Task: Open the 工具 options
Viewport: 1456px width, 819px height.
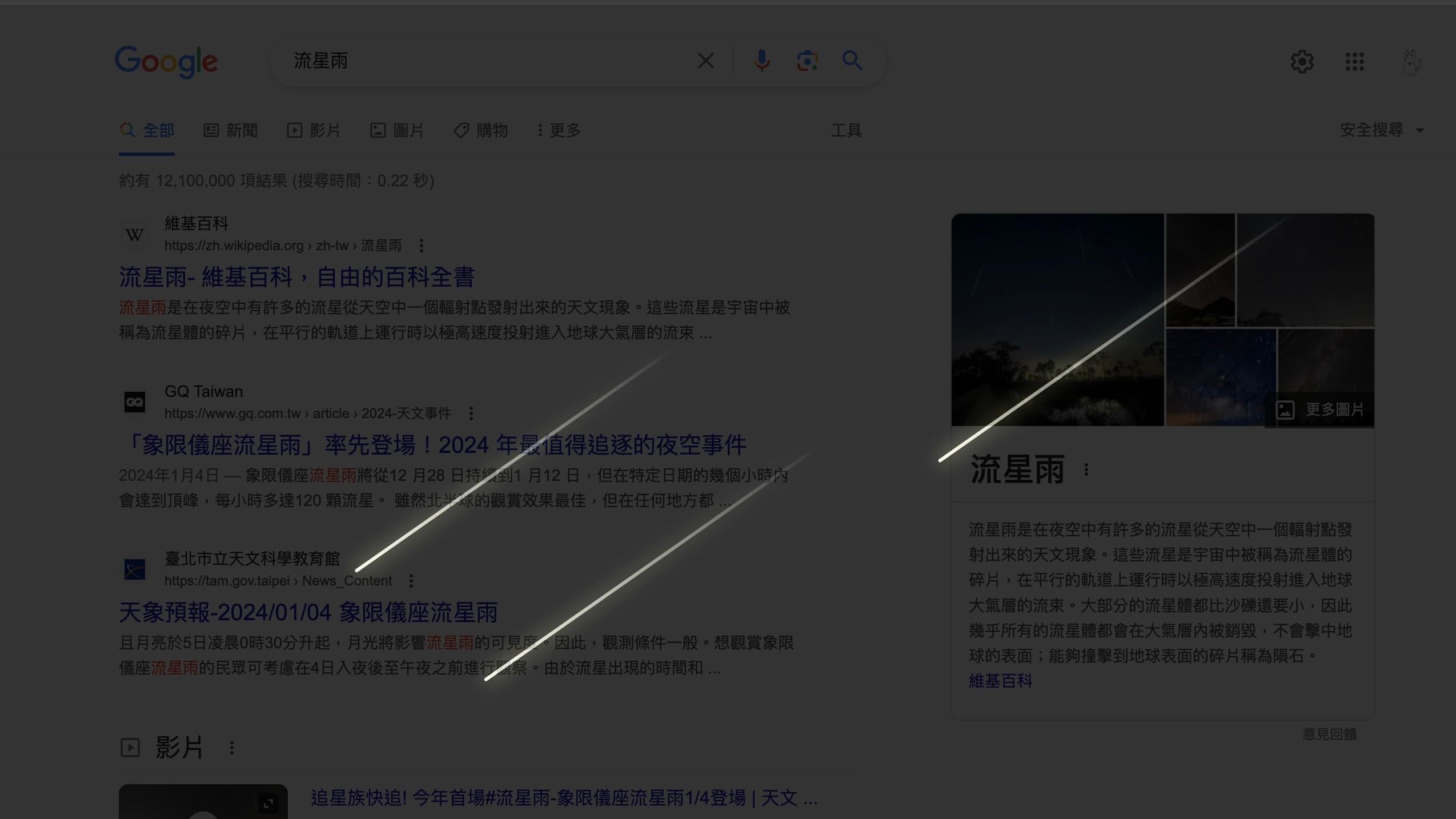Action: [846, 130]
